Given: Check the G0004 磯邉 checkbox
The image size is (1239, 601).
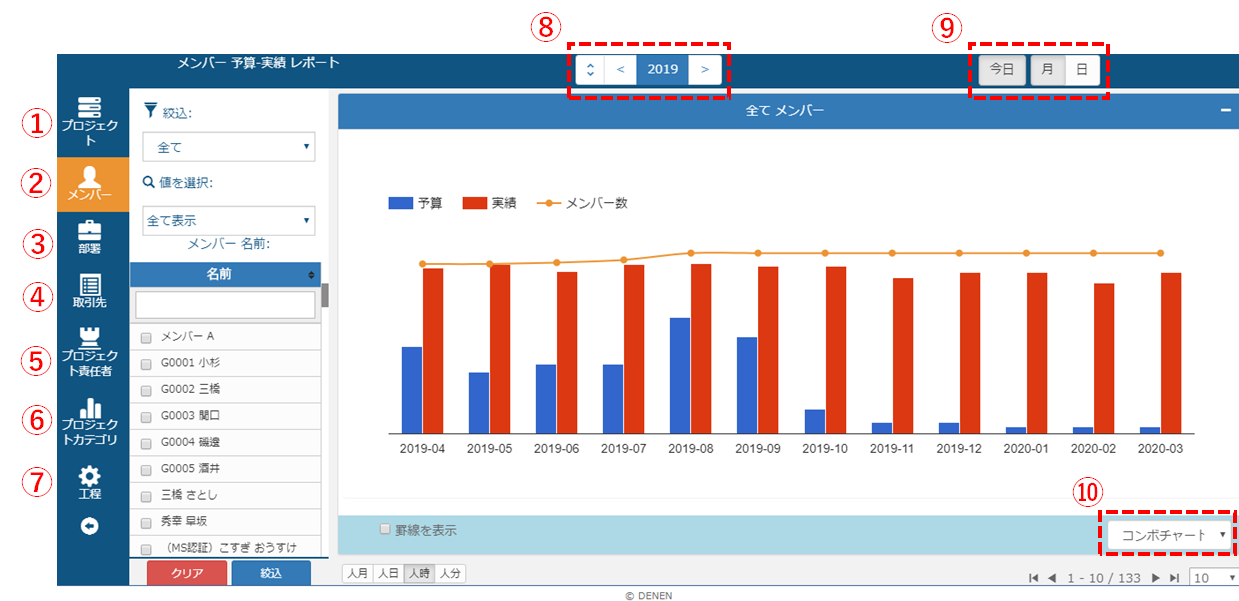Looking at the screenshot, I should pos(146,443).
